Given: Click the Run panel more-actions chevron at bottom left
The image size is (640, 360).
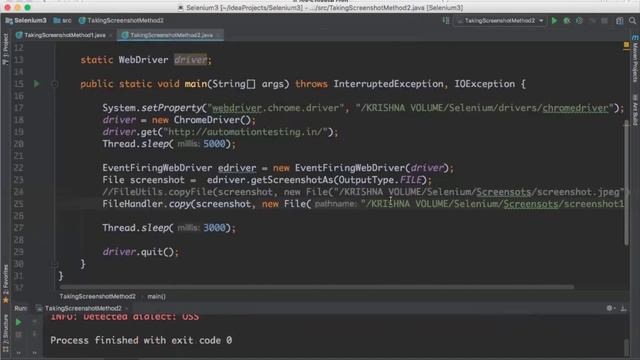Looking at the screenshot, I should (18, 352).
